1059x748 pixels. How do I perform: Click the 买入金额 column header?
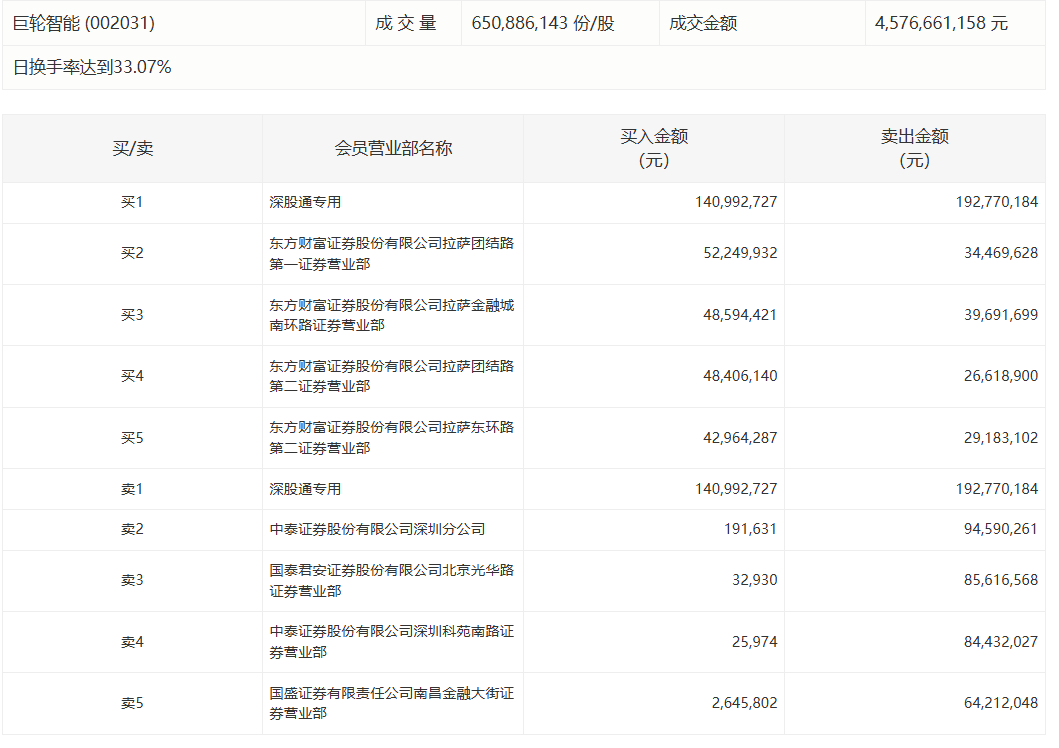(653, 148)
